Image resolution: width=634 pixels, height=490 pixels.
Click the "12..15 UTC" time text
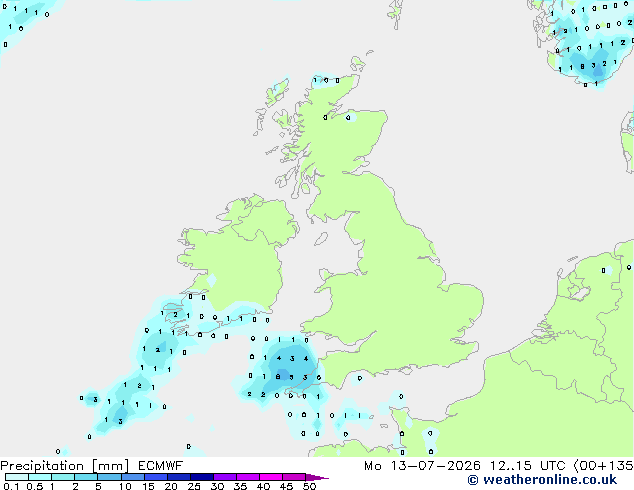(x=527, y=466)
